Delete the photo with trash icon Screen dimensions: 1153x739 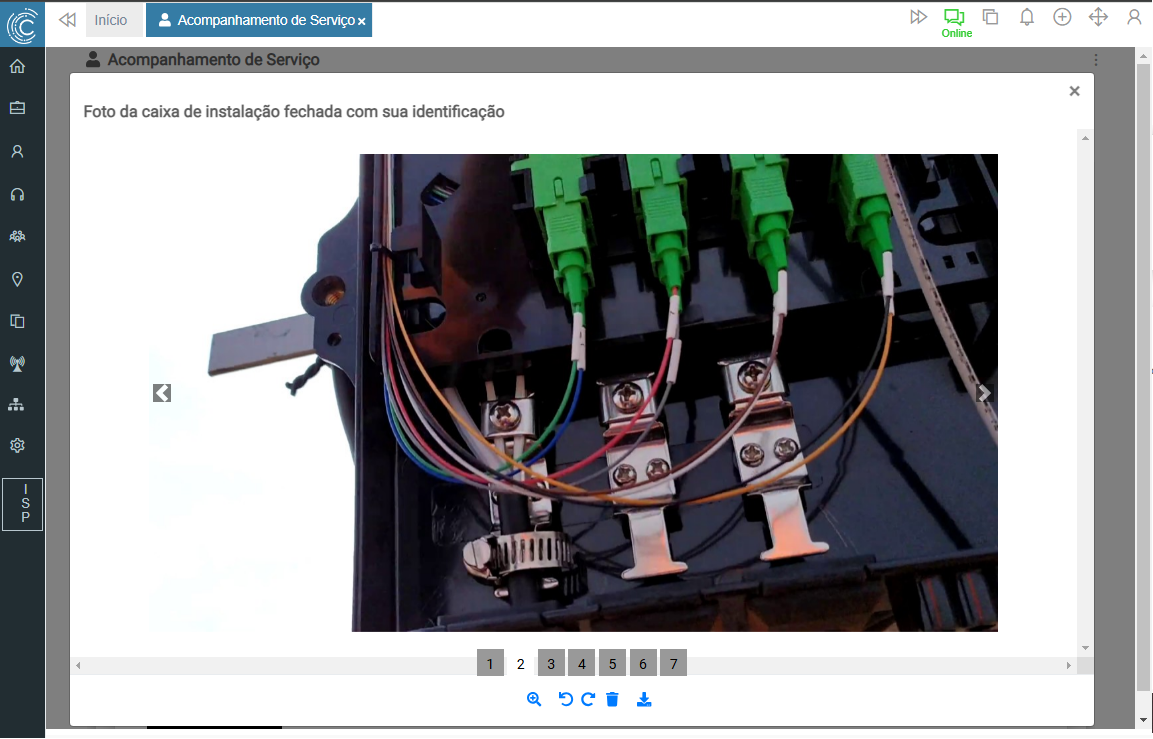pos(612,700)
